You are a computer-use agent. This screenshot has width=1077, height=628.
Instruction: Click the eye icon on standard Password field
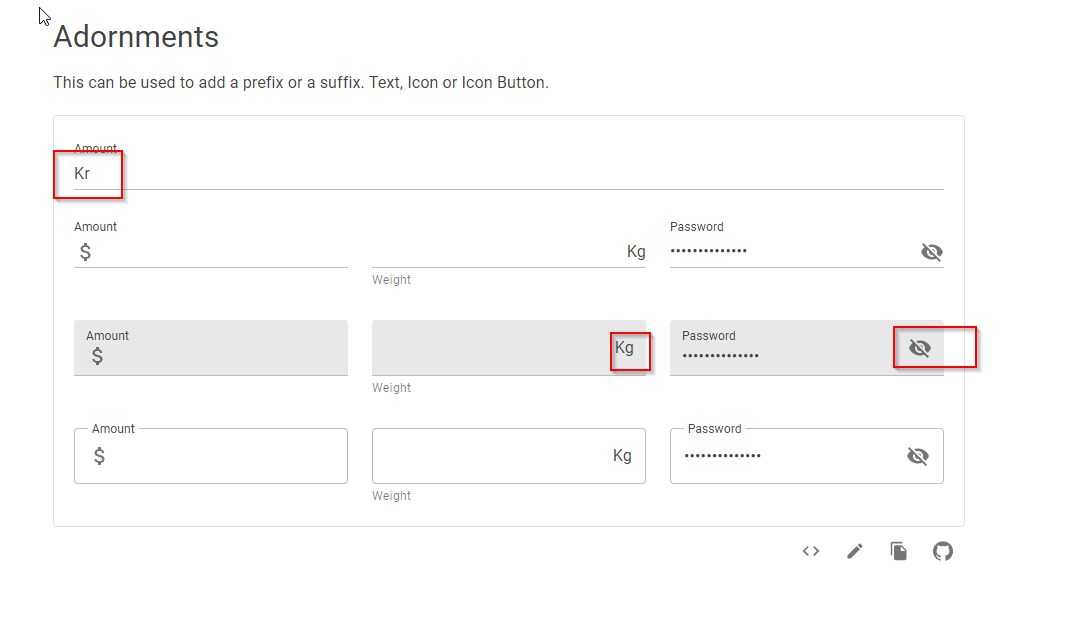(931, 252)
